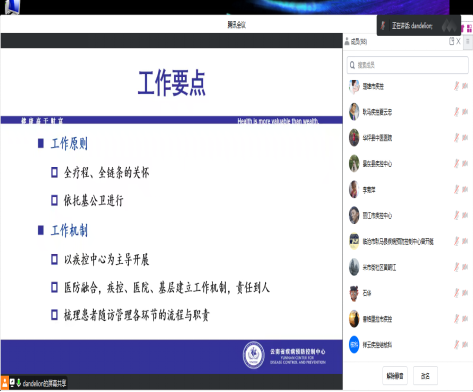
Task: Click the 改名 rename button
Action: tap(425, 376)
